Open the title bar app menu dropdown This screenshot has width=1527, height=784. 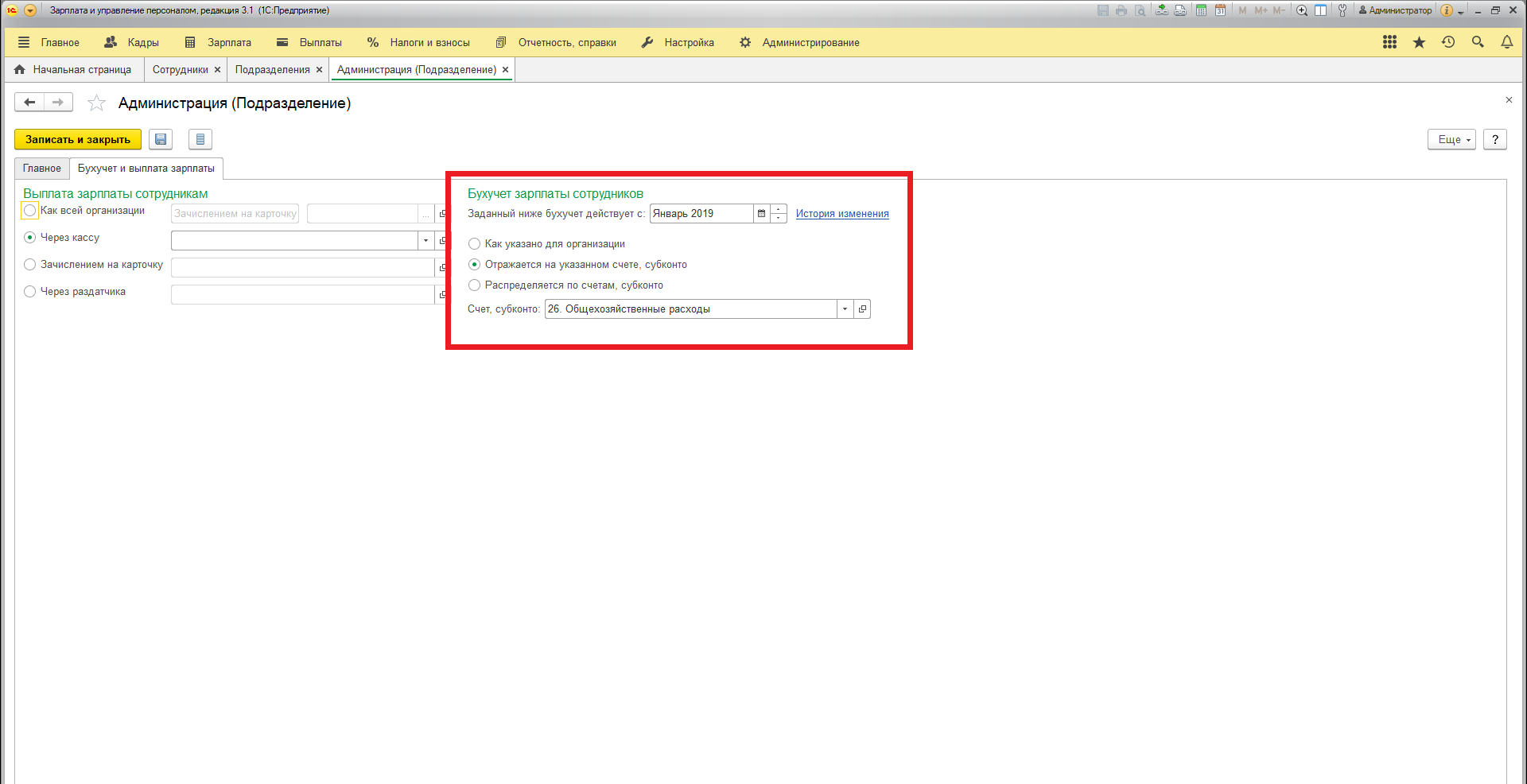pyautogui.click(x=30, y=10)
